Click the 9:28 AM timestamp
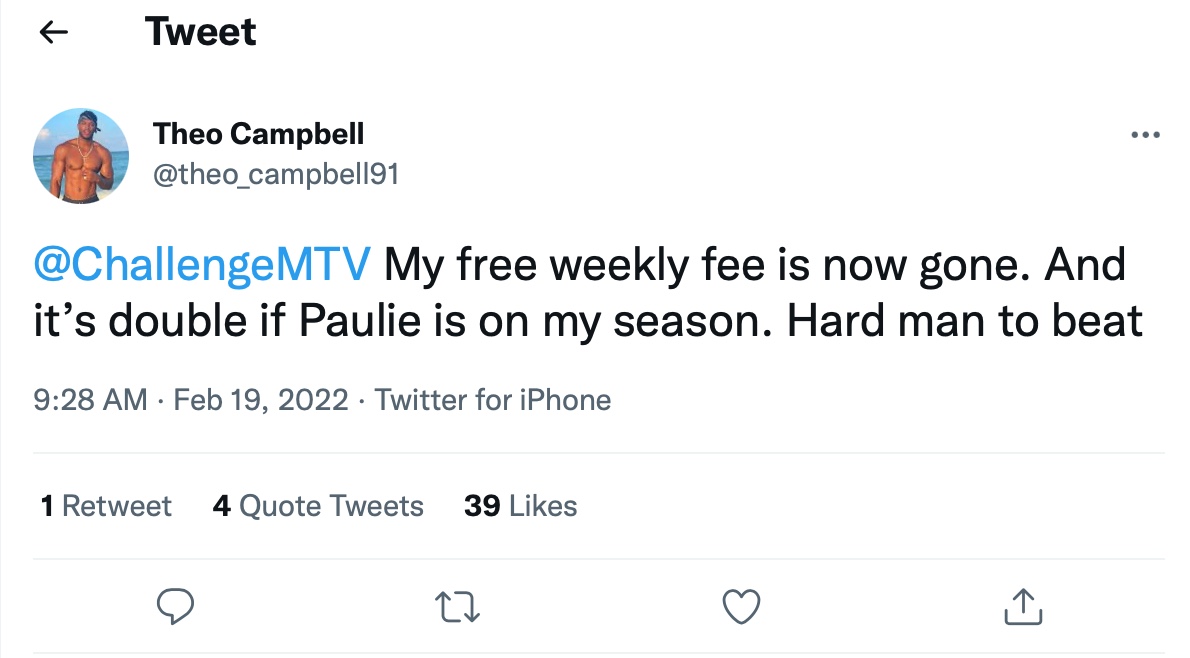Screen dimensions: 1190x658 (x=90, y=400)
